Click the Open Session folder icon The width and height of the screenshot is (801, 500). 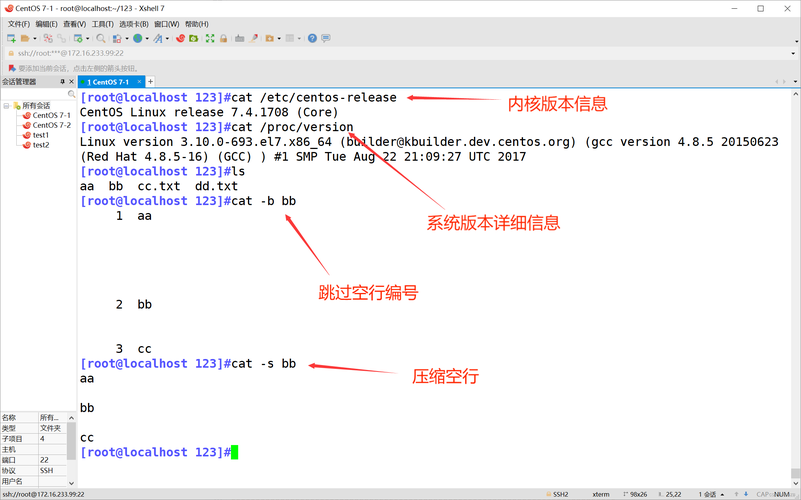coord(25,38)
